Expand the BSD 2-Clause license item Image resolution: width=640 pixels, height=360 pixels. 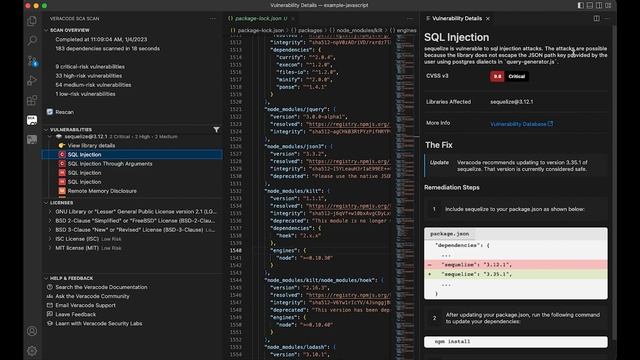(x=51, y=220)
